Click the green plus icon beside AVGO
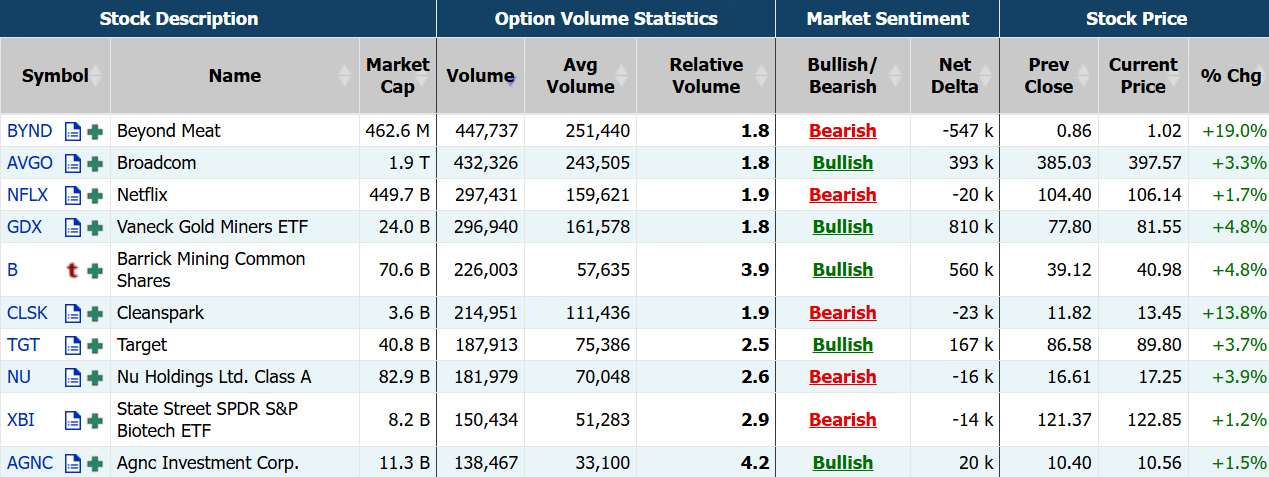 click(95, 163)
